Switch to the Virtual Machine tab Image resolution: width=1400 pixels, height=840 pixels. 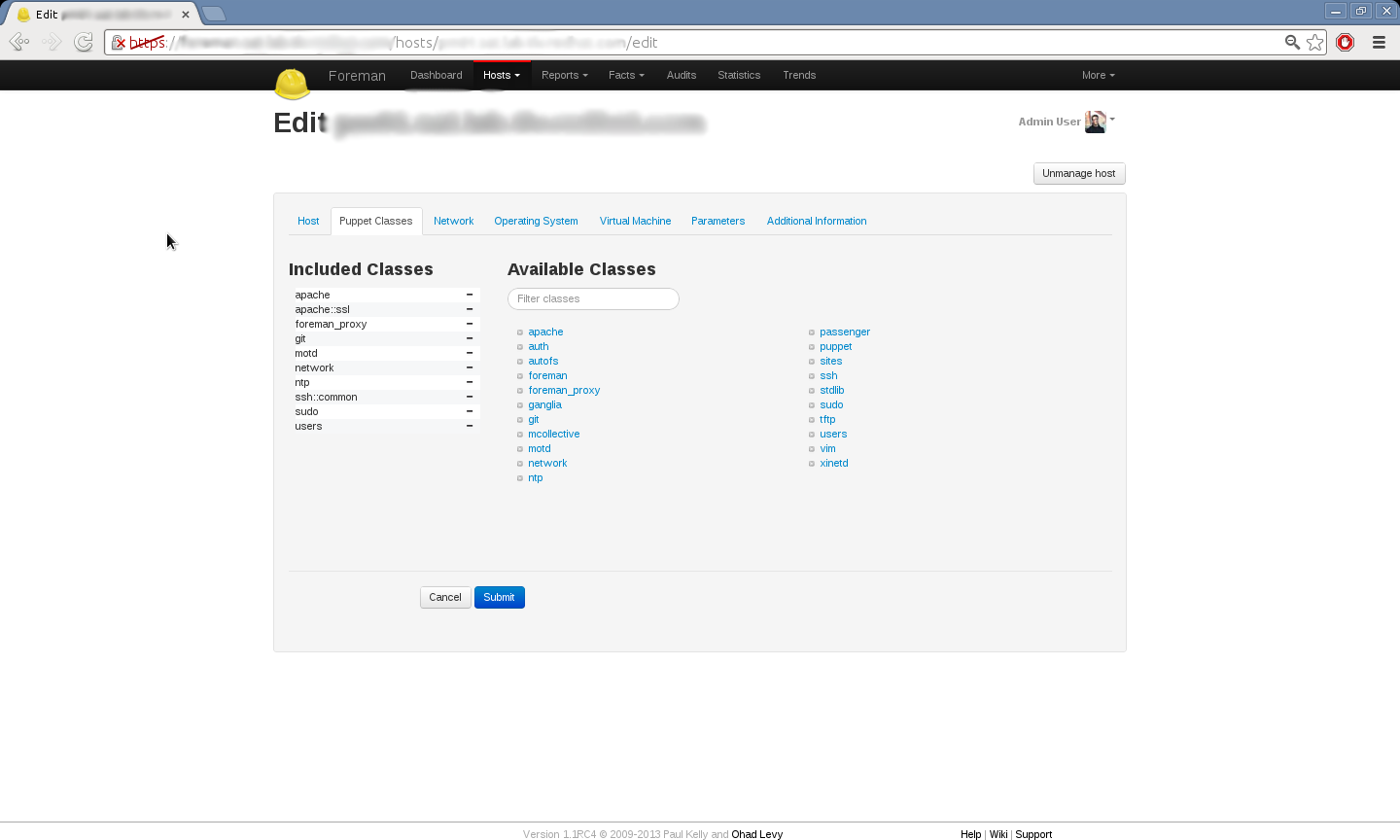[635, 221]
